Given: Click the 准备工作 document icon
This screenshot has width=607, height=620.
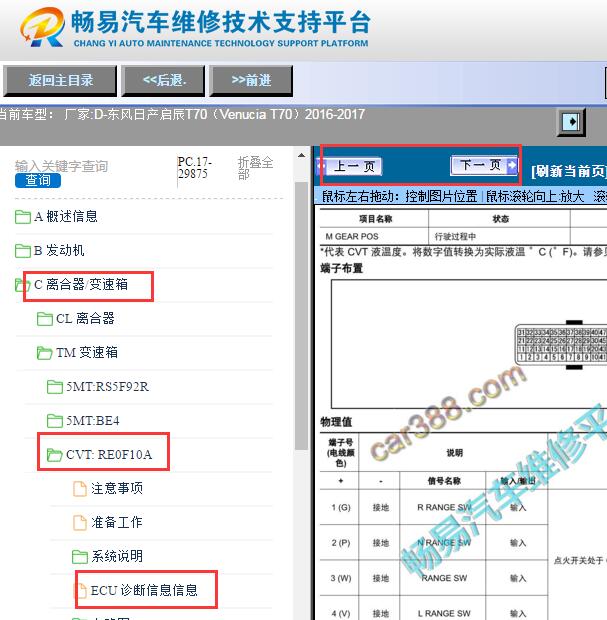Looking at the screenshot, I should click(x=79, y=523).
